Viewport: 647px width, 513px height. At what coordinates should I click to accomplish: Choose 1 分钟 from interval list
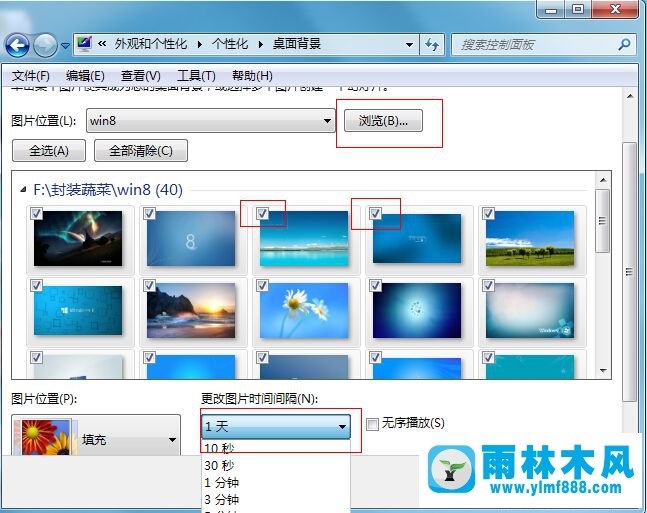point(276,482)
